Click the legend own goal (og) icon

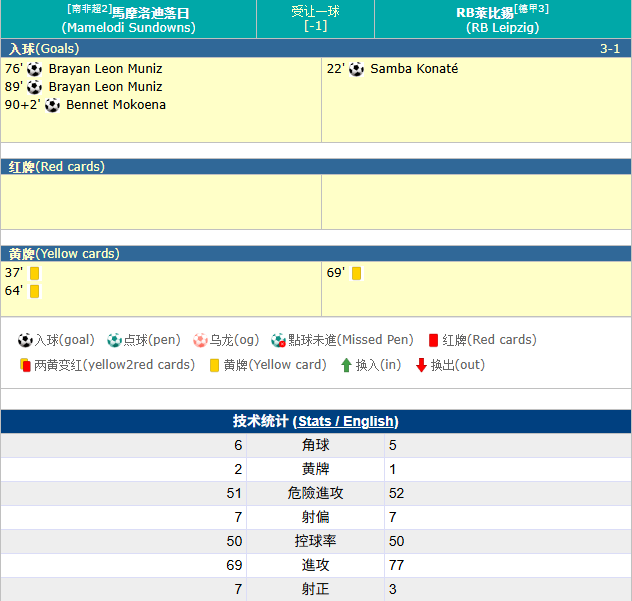click(x=200, y=340)
